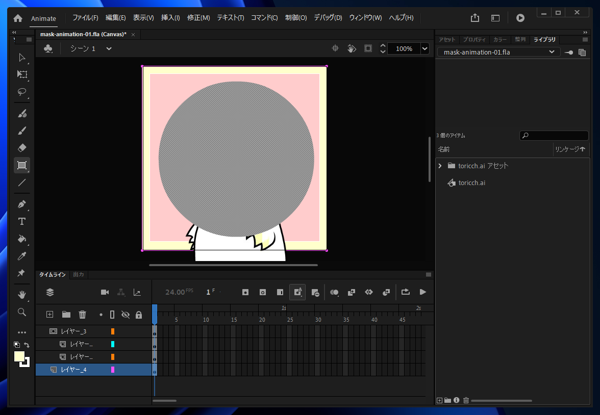Screen dimensions: 600x415
Task: Select the Text tool
Action: tap(22, 221)
